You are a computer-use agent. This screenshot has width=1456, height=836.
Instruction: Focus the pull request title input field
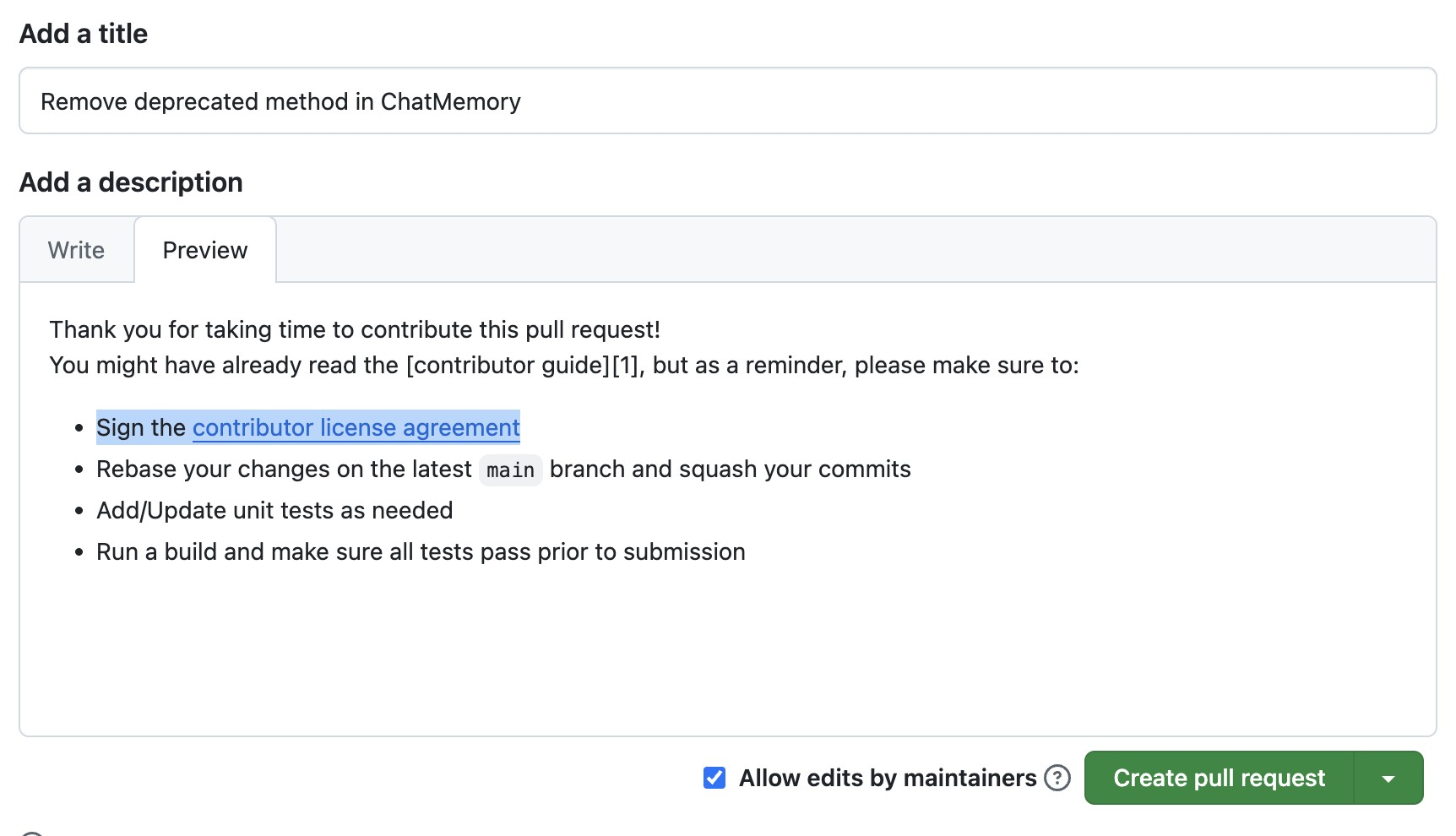(x=728, y=100)
